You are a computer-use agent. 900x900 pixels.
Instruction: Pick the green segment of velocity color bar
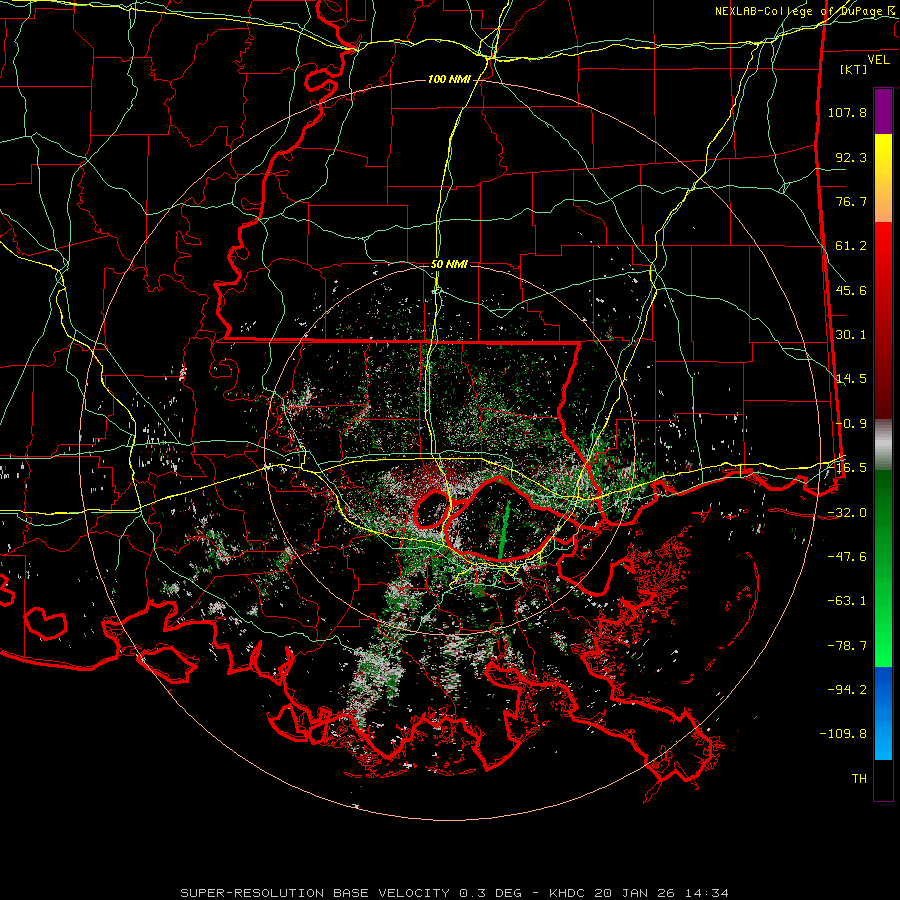point(883,568)
